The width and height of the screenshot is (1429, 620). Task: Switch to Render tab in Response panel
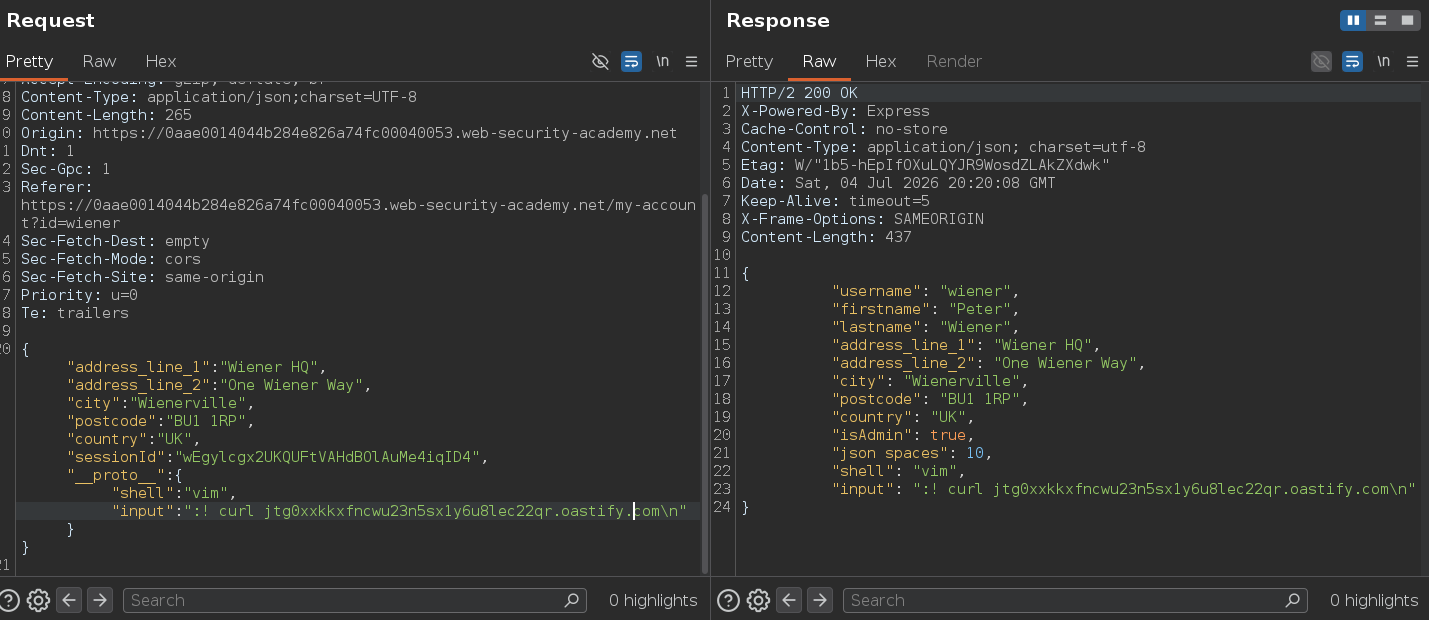click(x=954, y=61)
